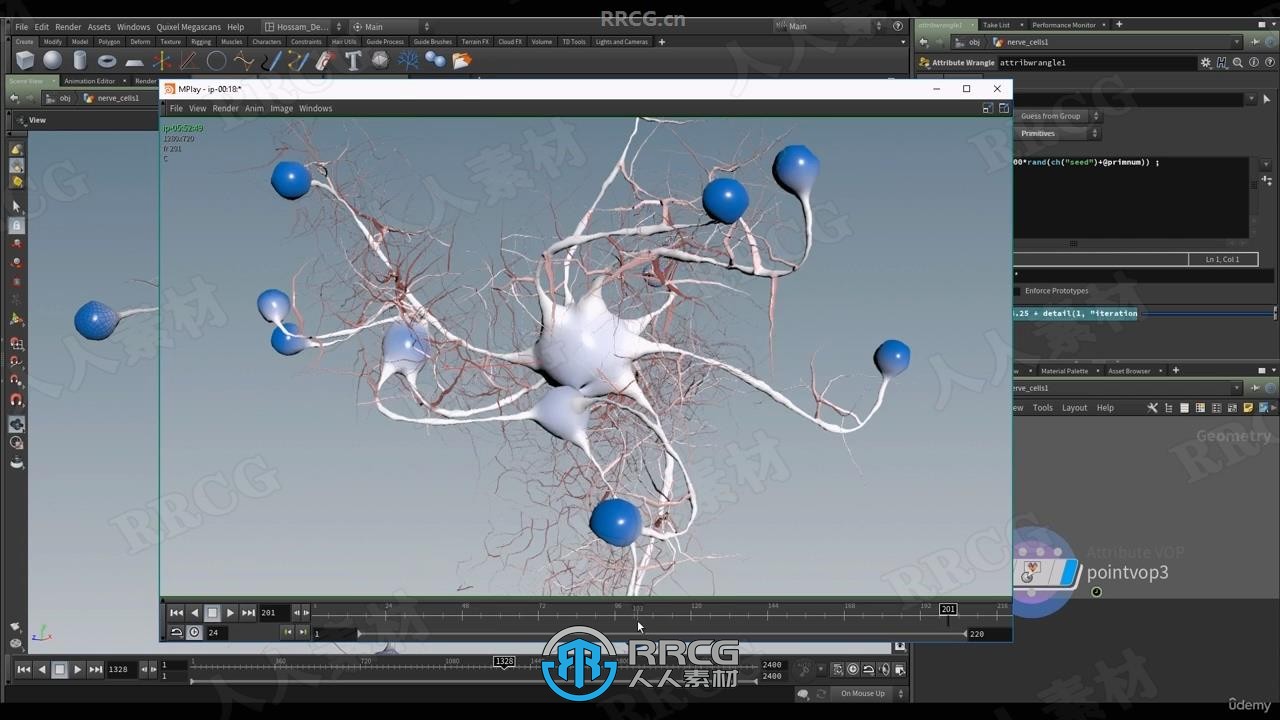
Task: Add a new shelf tab with plus
Action: (662, 42)
